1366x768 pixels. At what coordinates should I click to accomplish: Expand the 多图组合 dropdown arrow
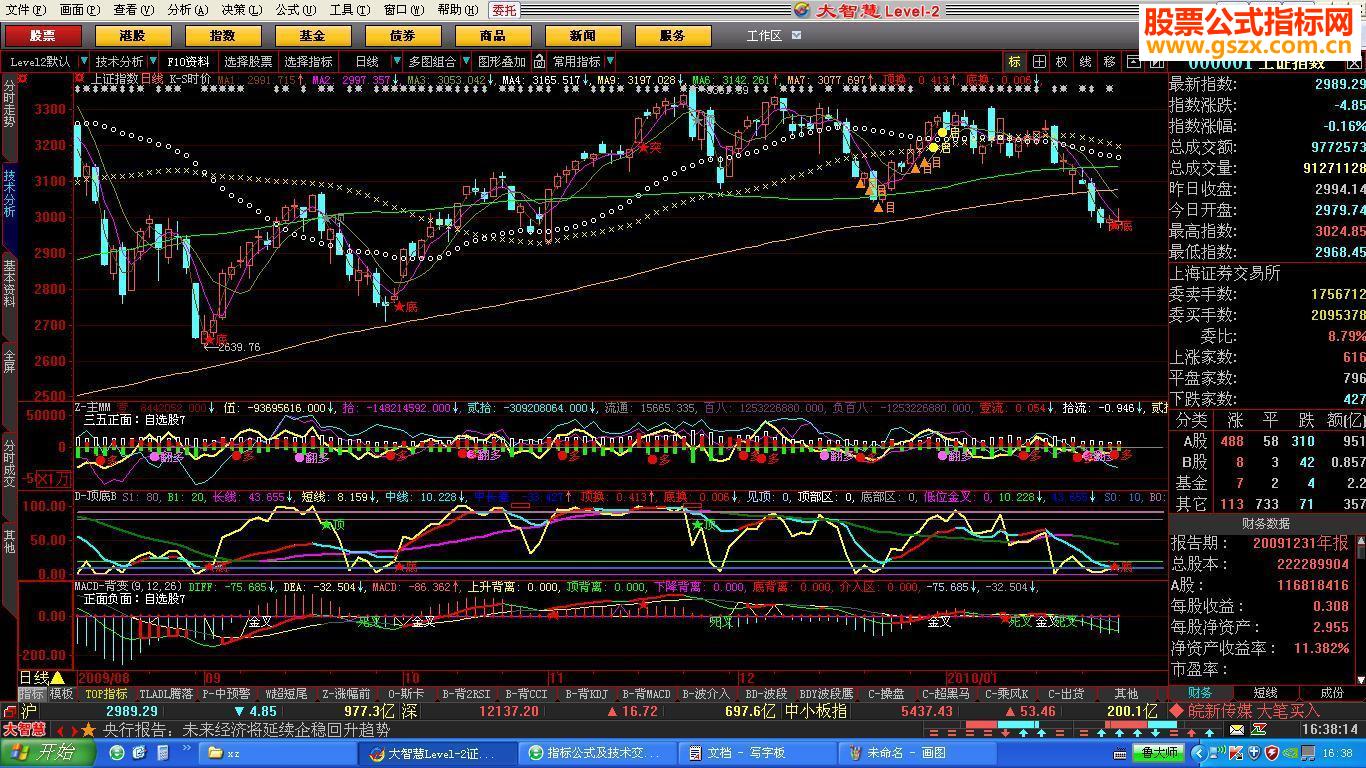pos(464,61)
